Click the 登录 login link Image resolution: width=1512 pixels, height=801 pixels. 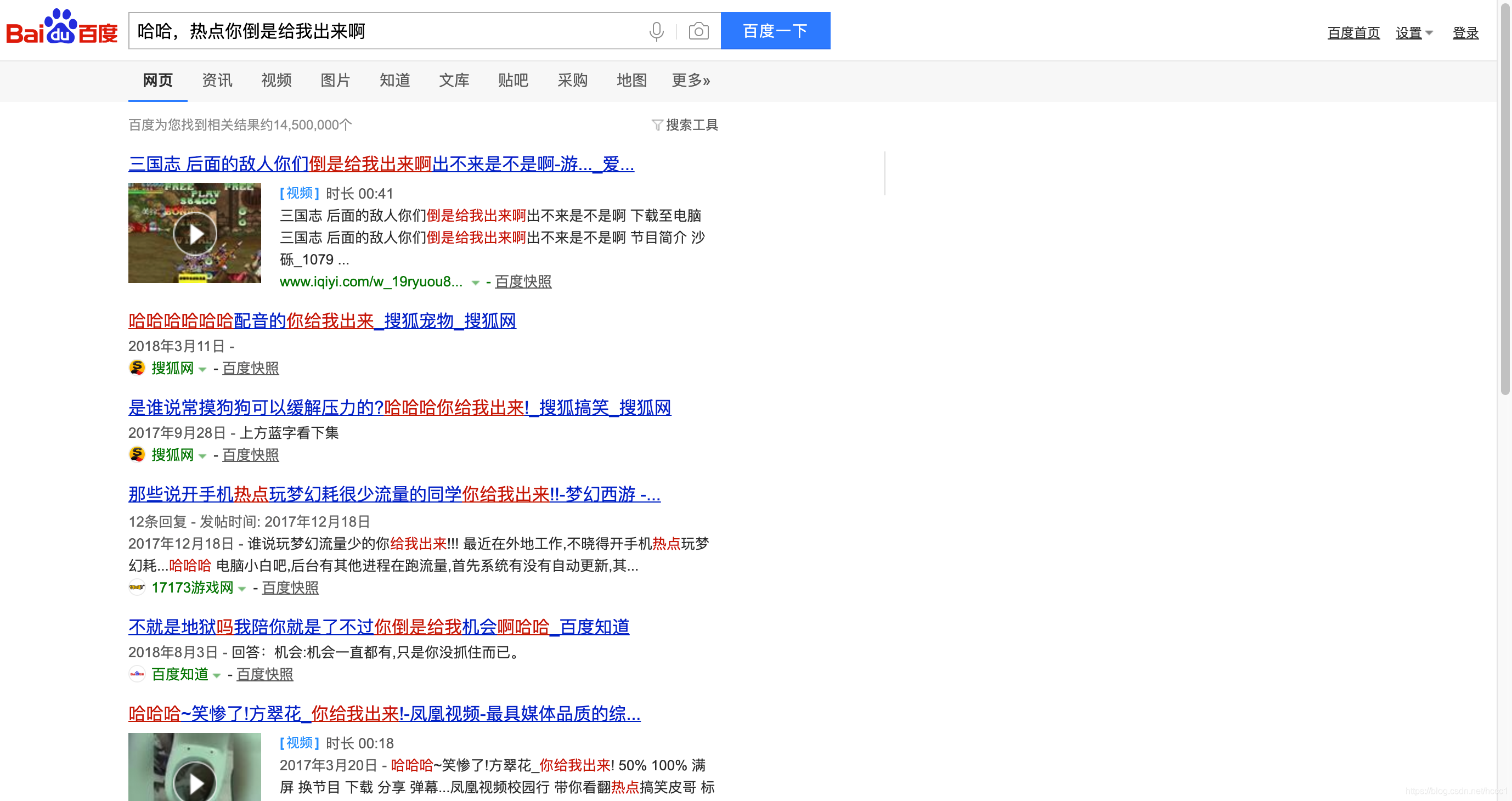(x=1465, y=33)
